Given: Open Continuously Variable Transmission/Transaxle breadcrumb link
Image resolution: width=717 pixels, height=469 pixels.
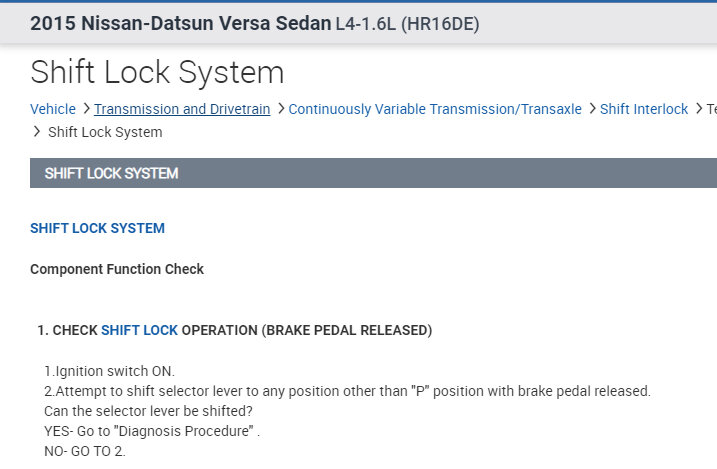Looking at the screenshot, I should (435, 109).
